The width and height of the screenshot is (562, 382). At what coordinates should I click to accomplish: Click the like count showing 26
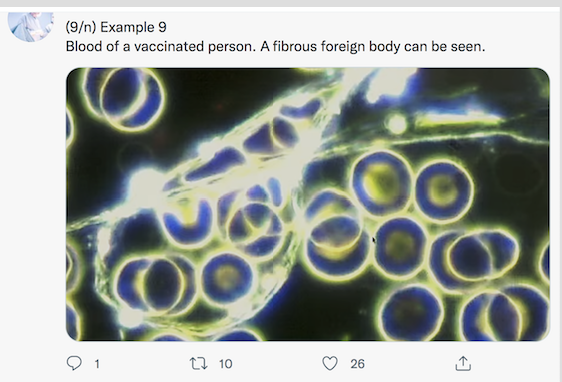point(357,364)
